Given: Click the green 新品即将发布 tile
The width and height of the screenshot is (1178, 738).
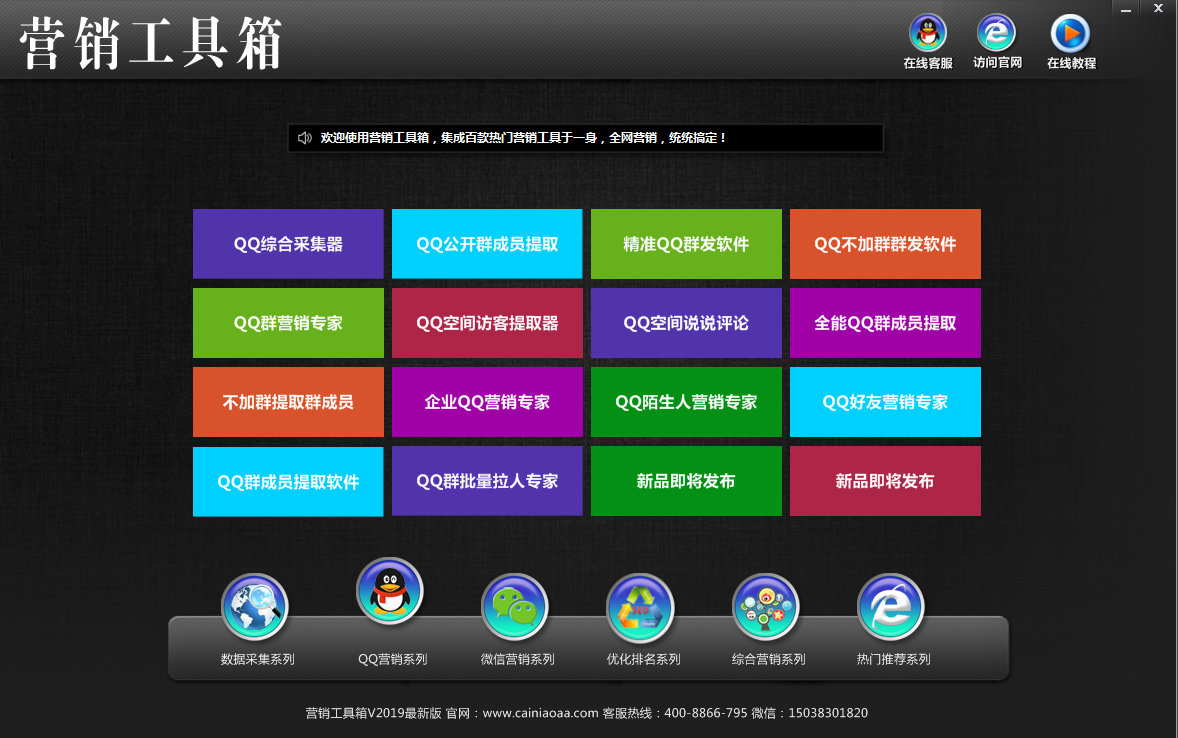Looking at the screenshot, I should 687,481.
